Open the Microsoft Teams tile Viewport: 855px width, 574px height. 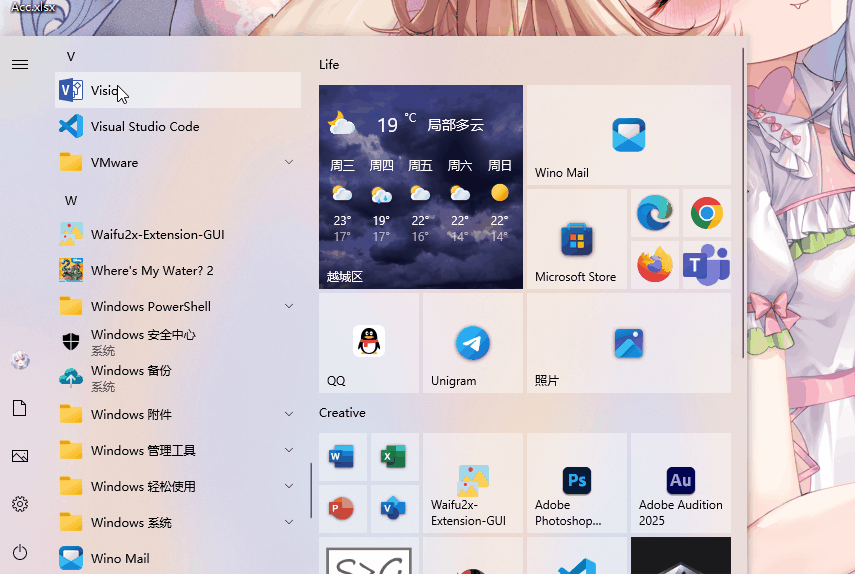[x=706, y=265]
